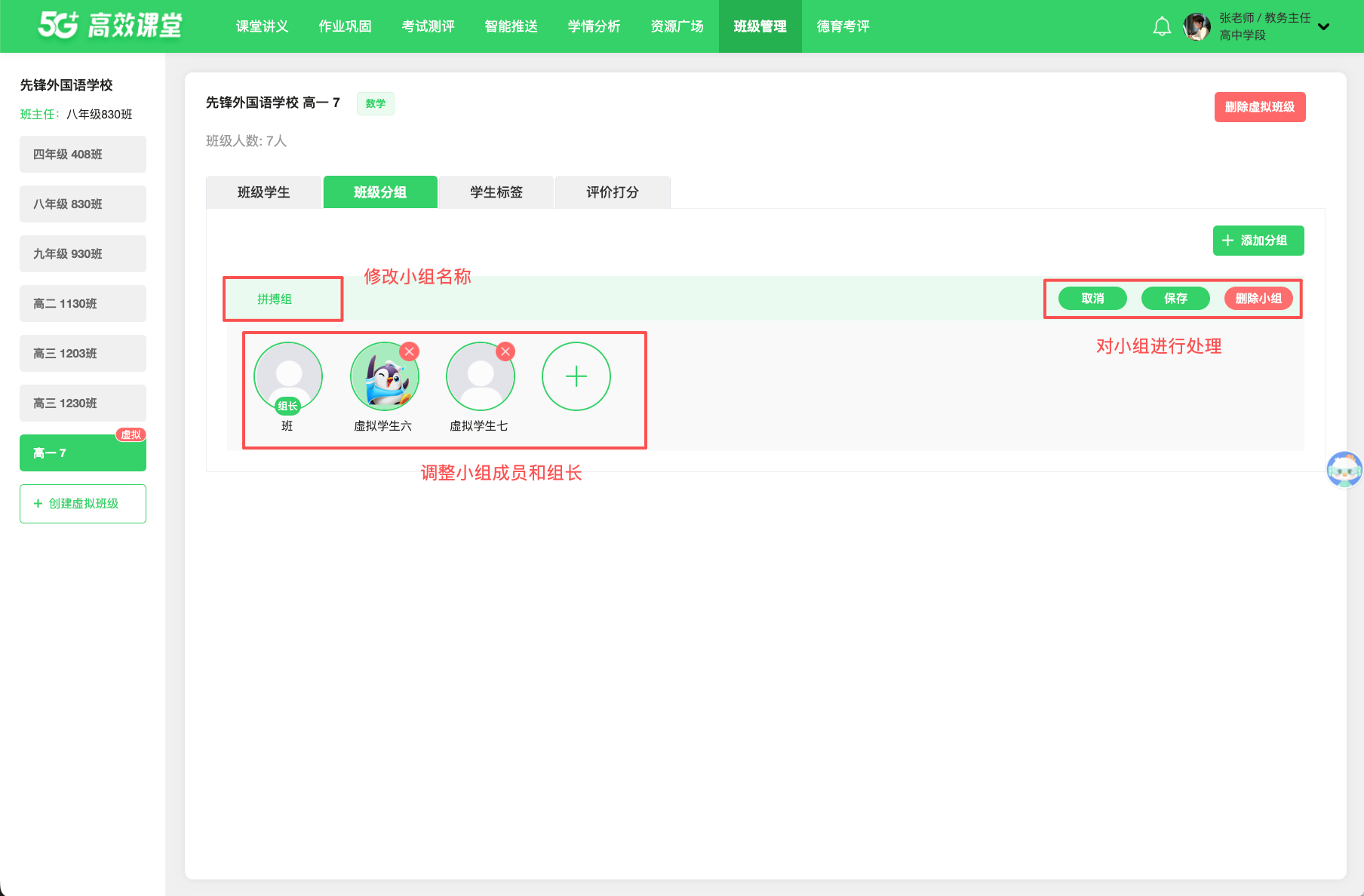This screenshot has height=896, width=1364.
Task: Click the 5G 高效课堂 logo
Action: (110, 25)
